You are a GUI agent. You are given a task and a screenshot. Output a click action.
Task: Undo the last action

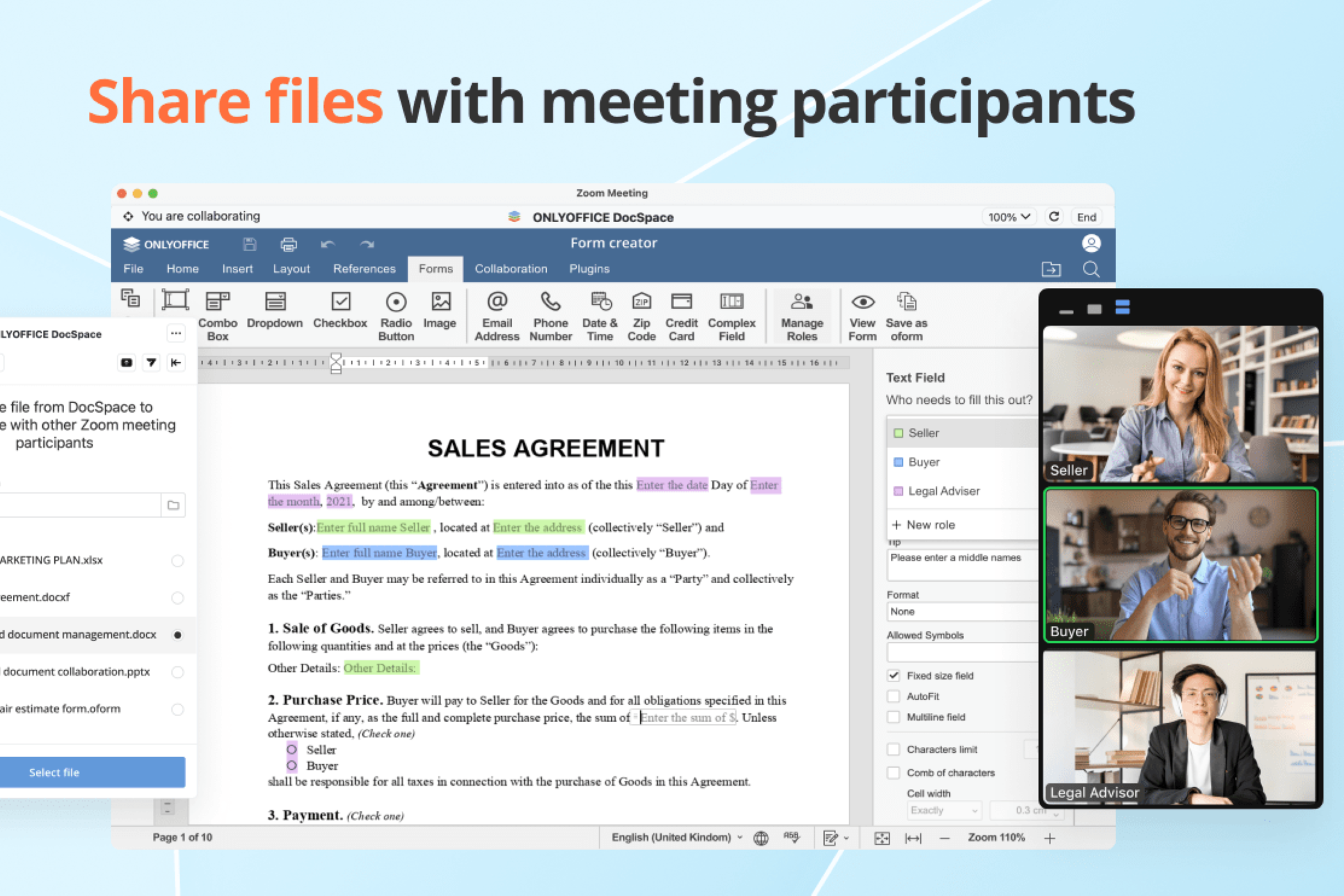(328, 244)
